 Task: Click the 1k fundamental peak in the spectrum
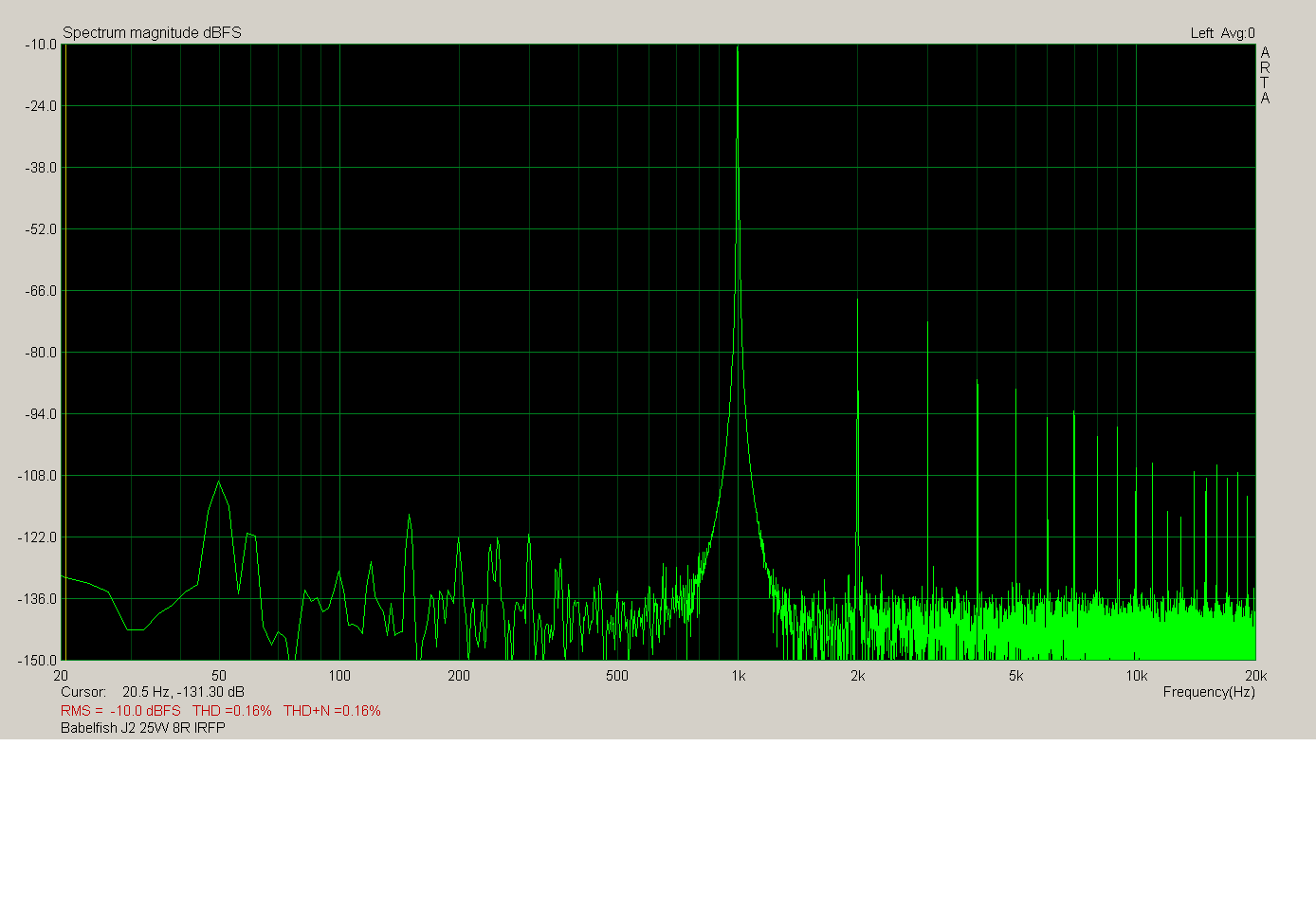click(738, 49)
